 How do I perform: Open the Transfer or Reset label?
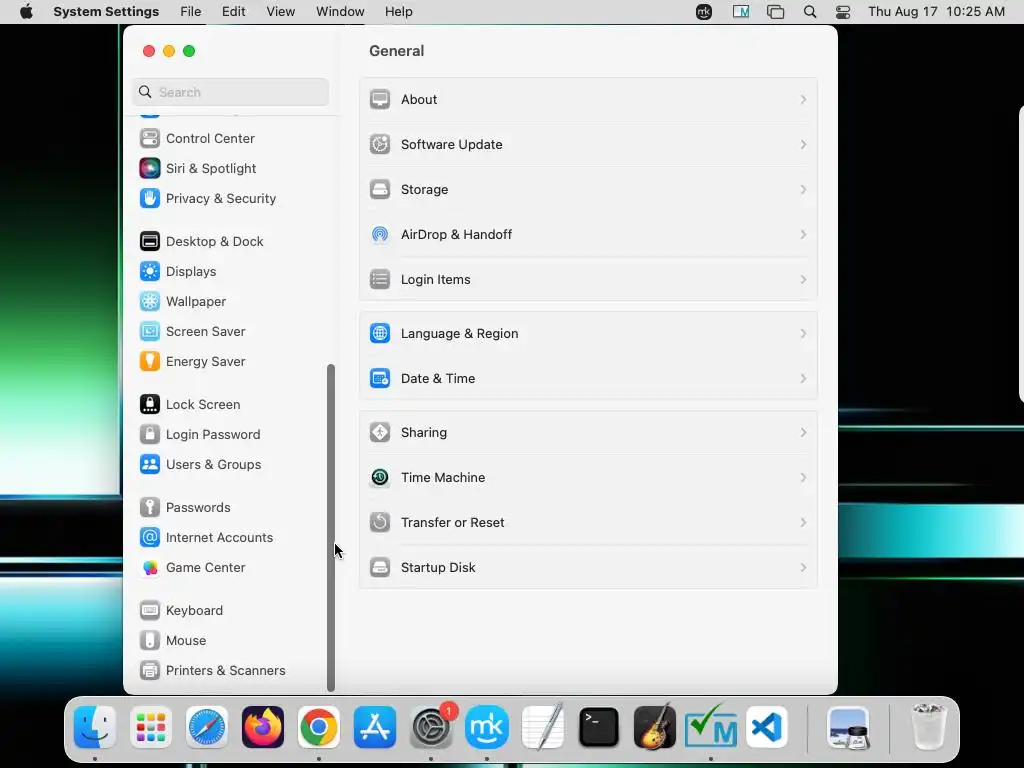[453, 522]
